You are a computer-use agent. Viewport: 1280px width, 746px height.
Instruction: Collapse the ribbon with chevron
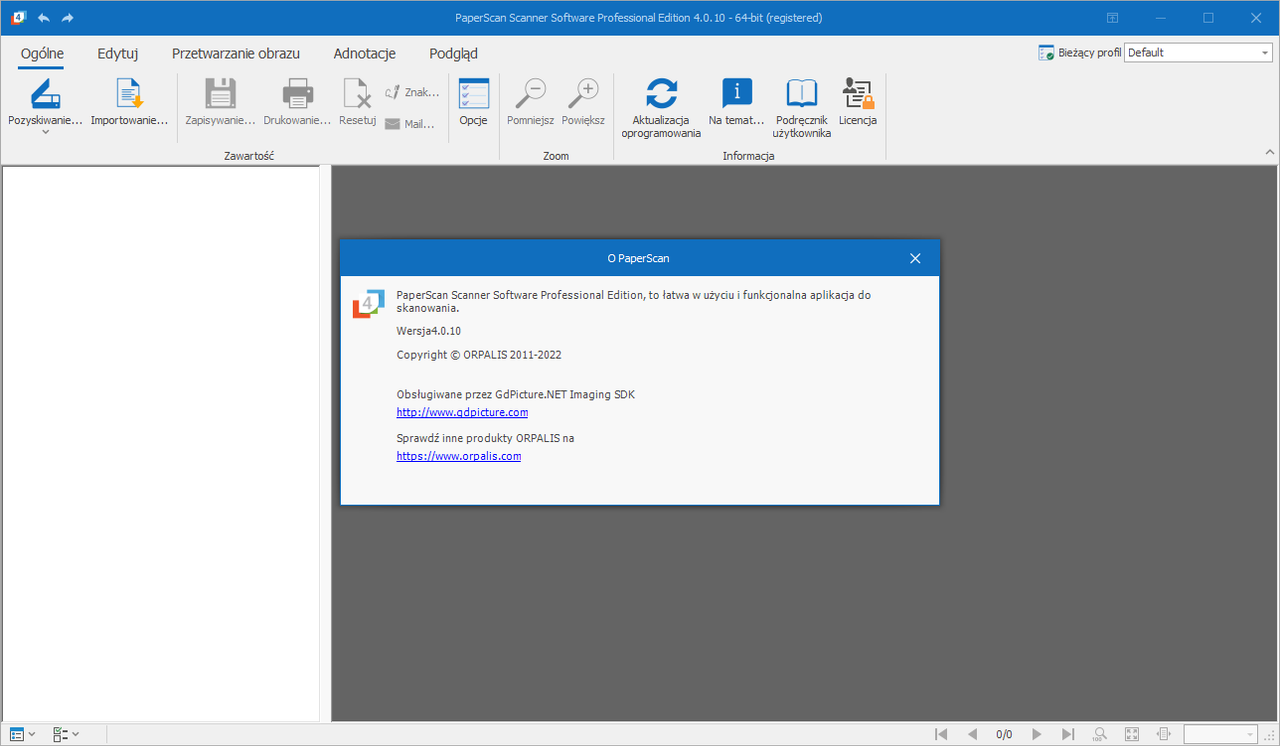point(1269,152)
